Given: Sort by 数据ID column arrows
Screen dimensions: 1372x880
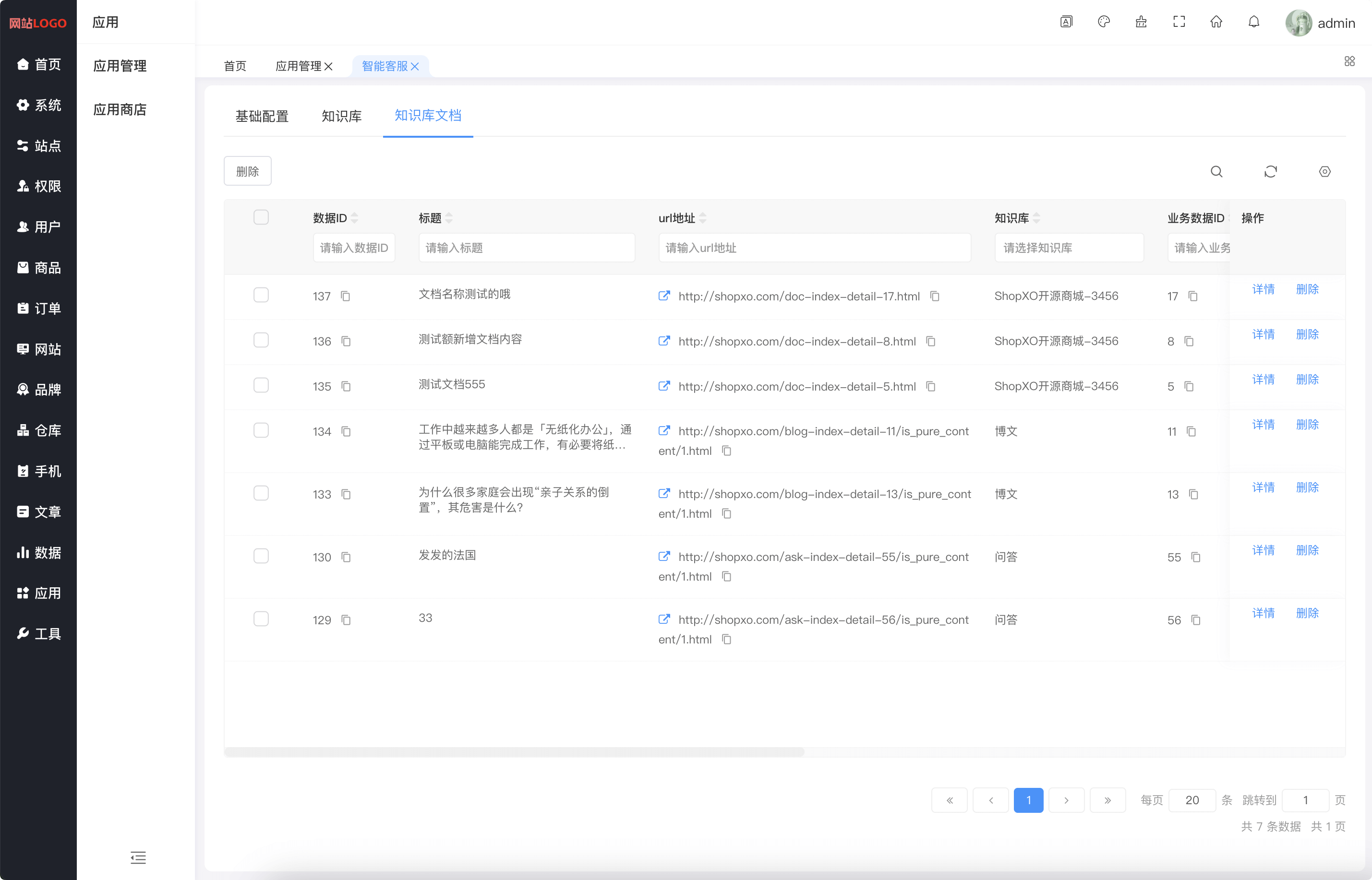Looking at the screenshot, I should coord(354,218).
